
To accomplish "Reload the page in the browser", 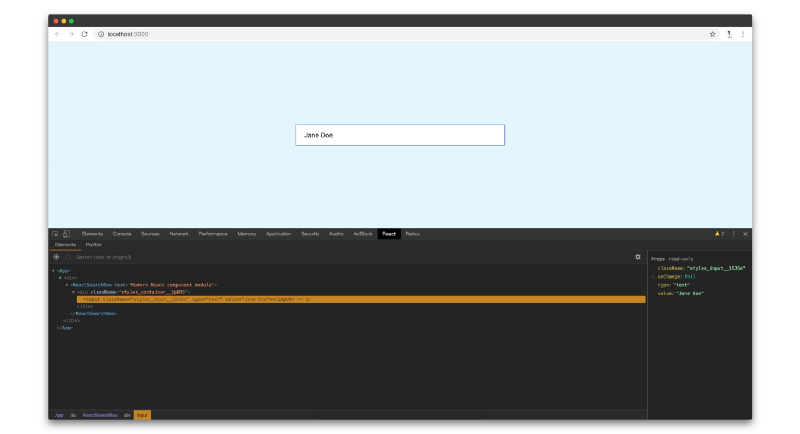I will [84, 34].
